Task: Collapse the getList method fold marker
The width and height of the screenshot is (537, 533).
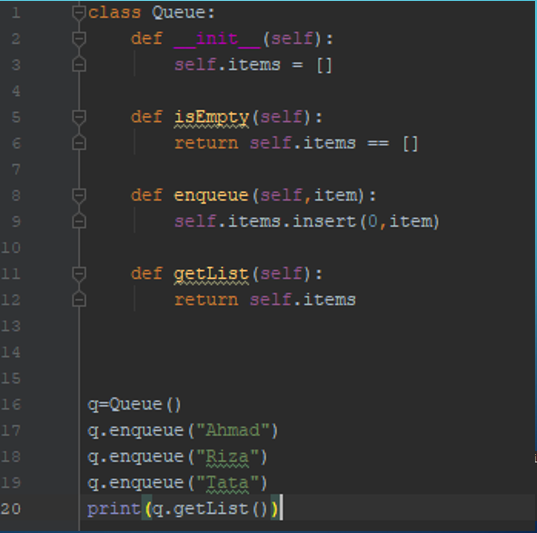Action: click(x=79, y=274)
